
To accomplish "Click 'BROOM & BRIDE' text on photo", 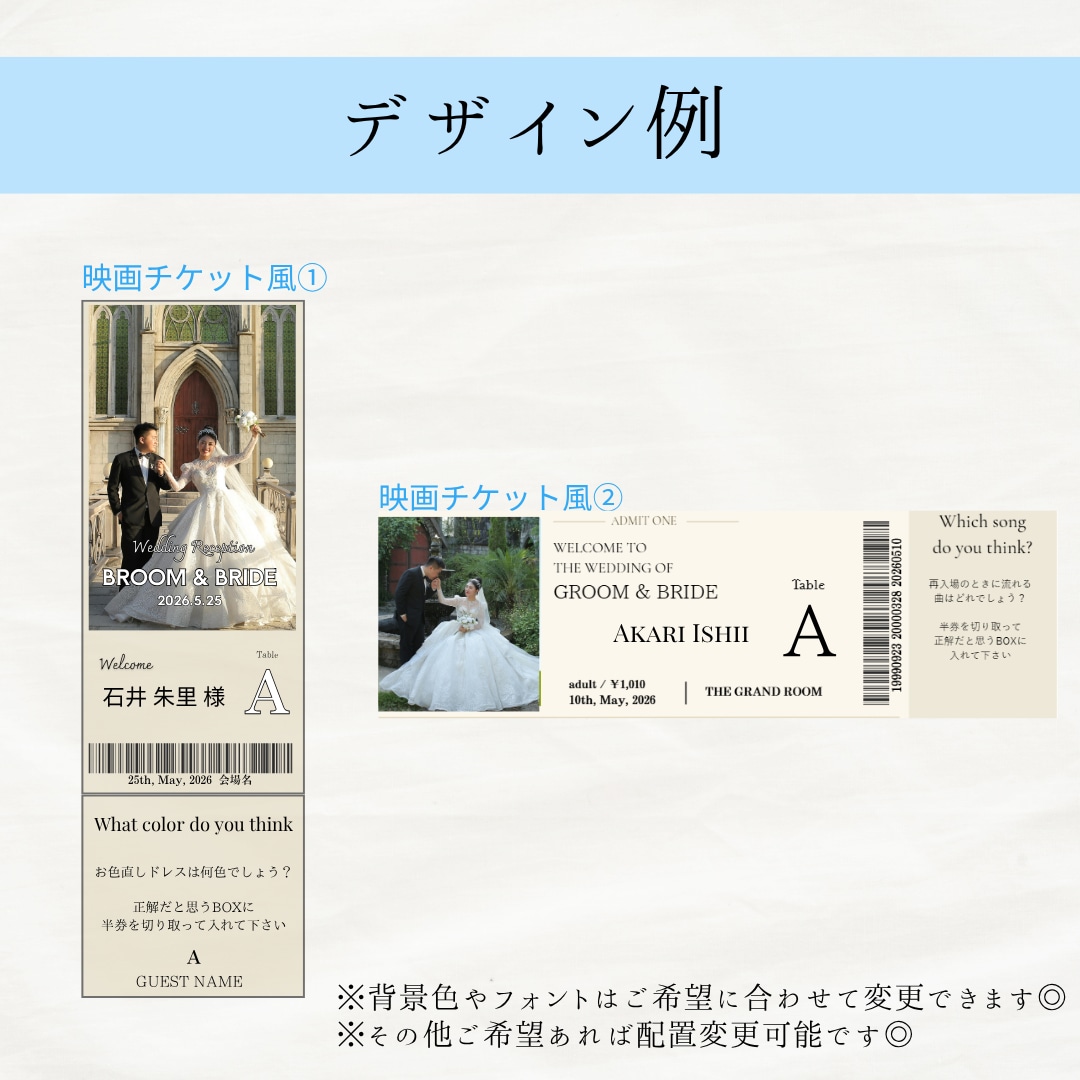I will pyautogui.click(x=190, y=577).
